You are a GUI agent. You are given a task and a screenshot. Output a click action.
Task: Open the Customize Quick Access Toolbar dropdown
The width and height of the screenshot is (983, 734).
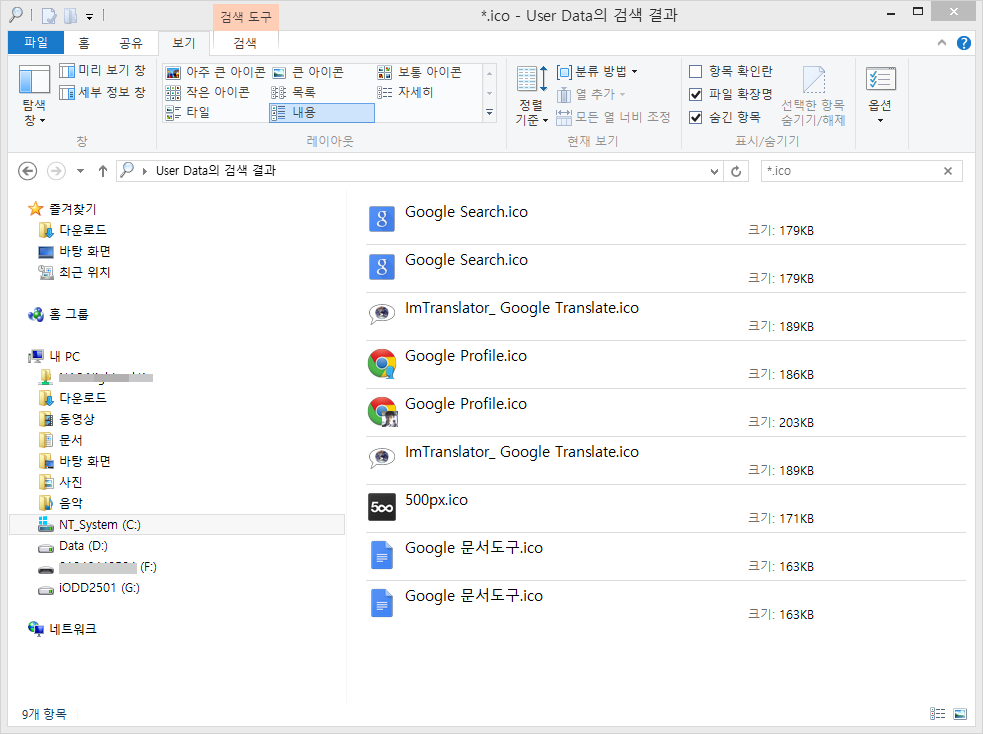coord(90,16)
